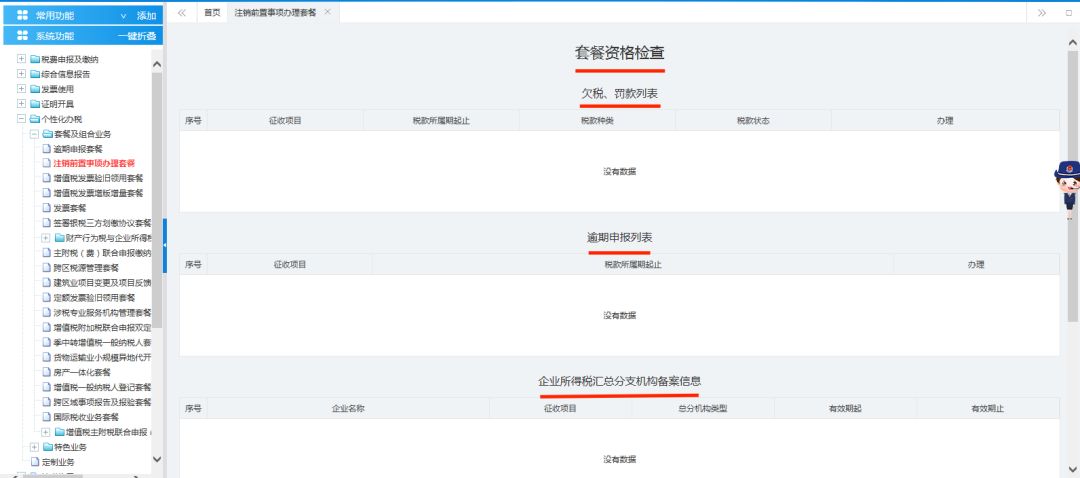Click the 添加 button in 常用功能

(x=146, y=16)
